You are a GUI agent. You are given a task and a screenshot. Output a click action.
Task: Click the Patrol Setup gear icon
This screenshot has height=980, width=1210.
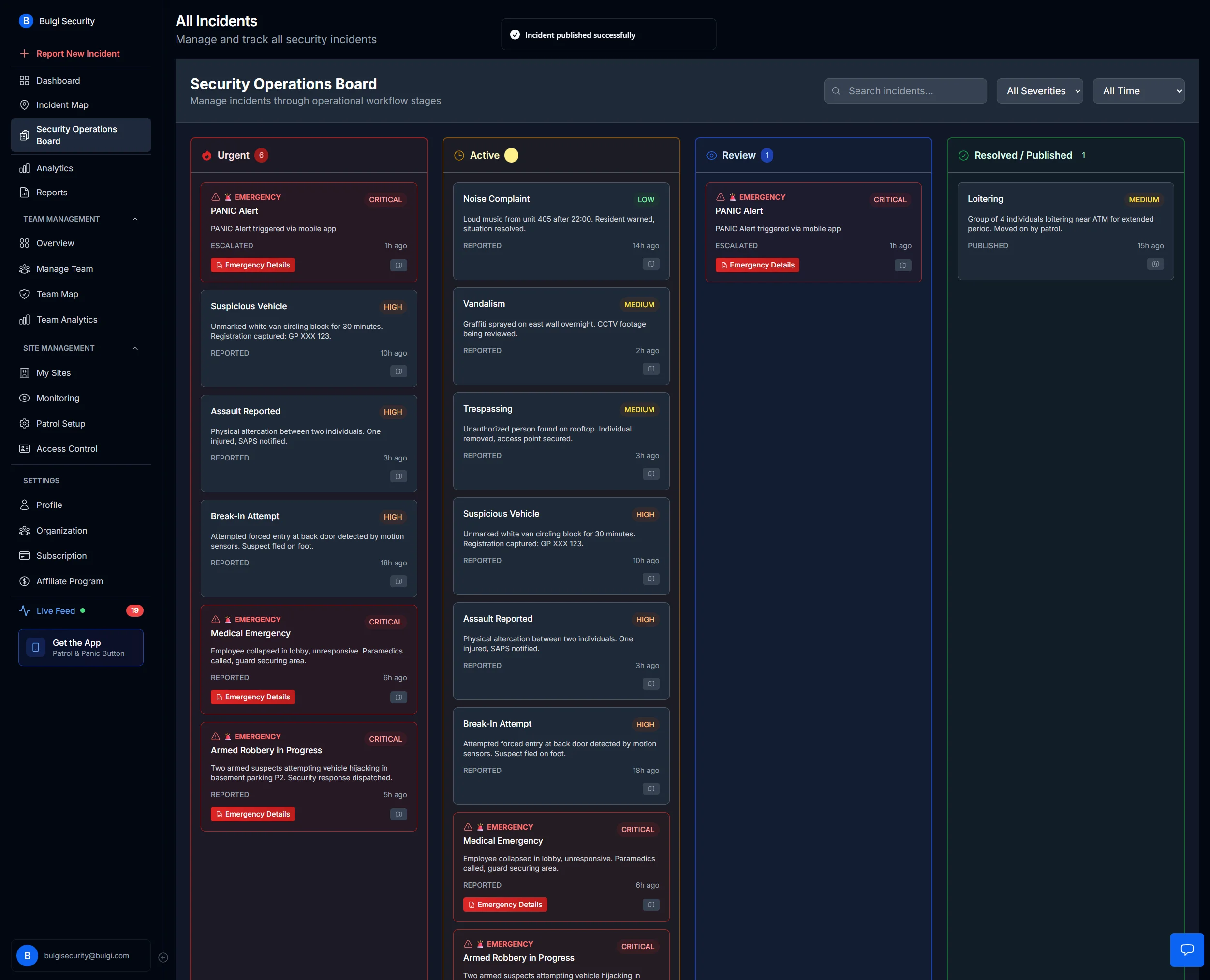pyautogui.click(x=24, y=423)
